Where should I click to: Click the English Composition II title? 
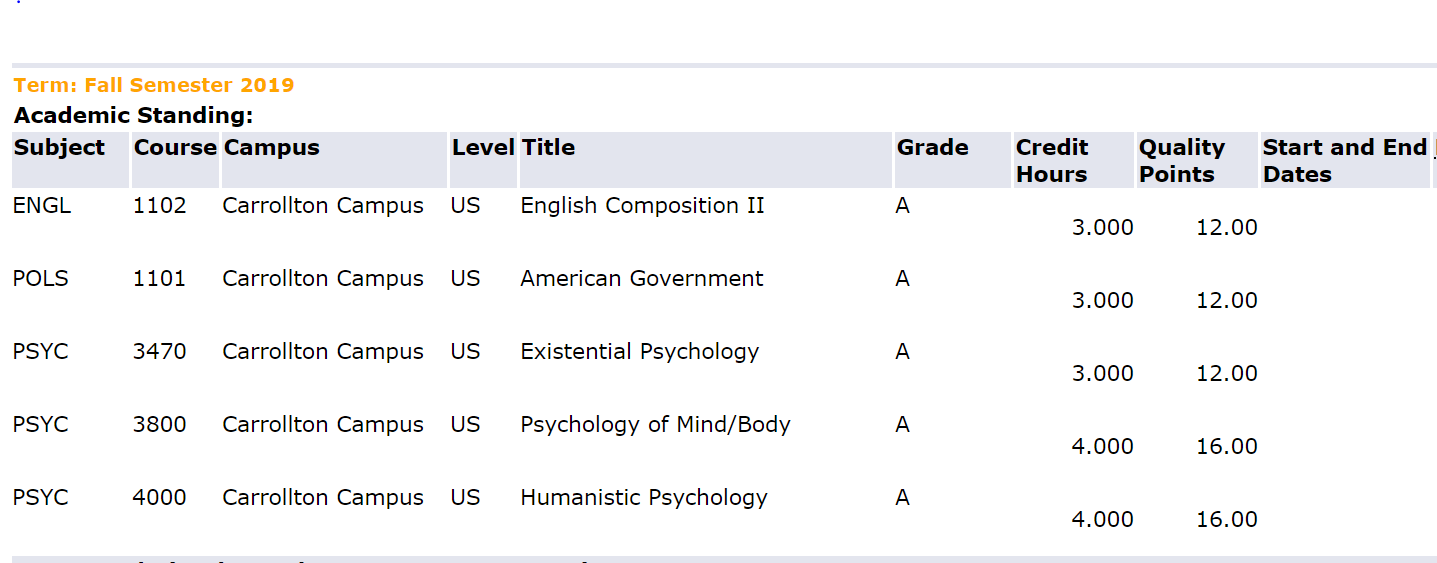pos(642,206)
